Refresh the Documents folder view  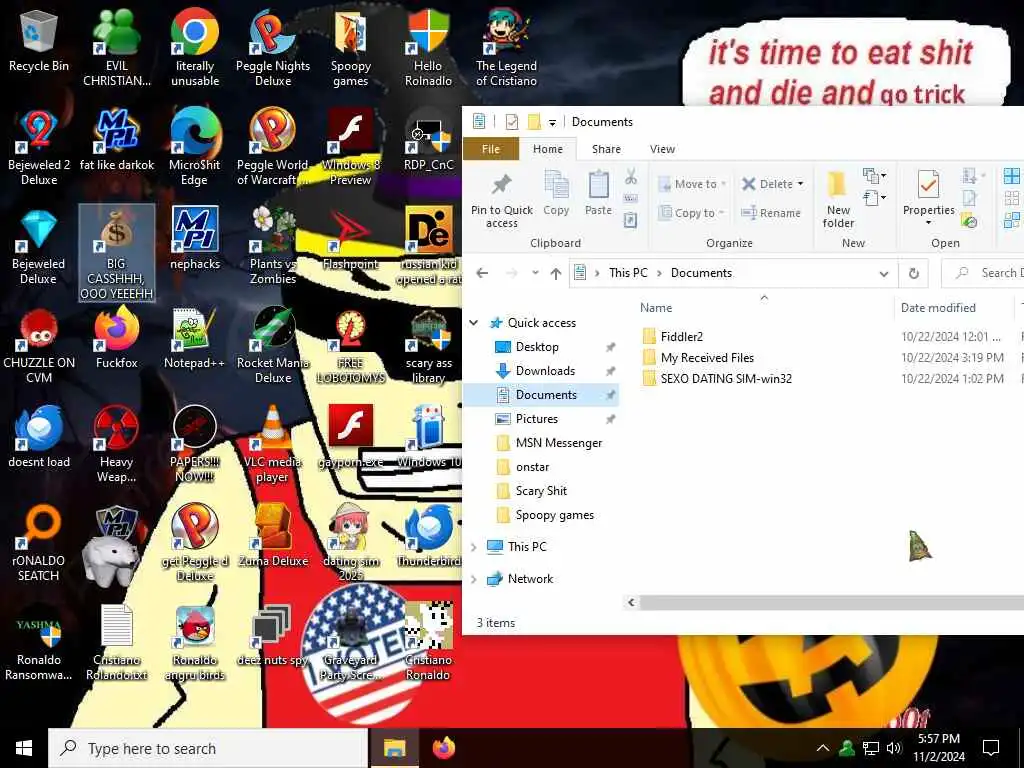tap(914, 274)
